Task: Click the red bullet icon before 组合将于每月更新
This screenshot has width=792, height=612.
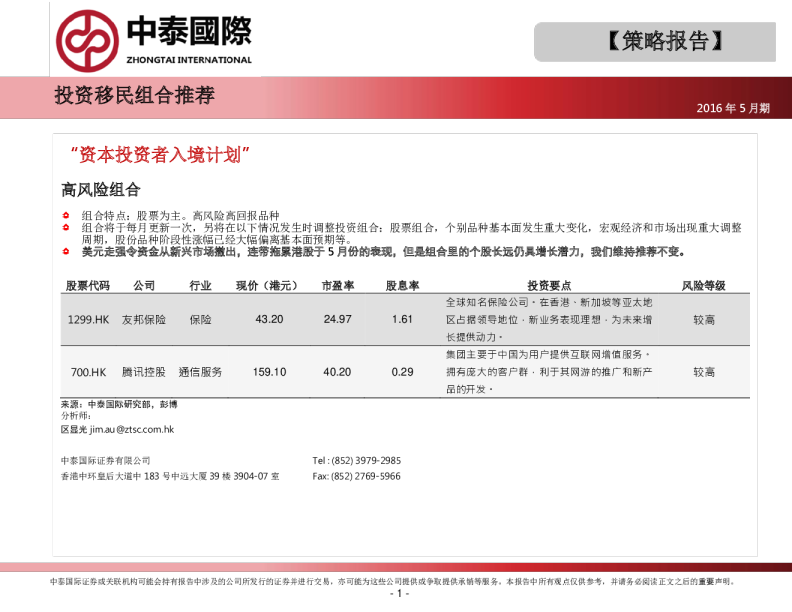Action: (66, 228)
